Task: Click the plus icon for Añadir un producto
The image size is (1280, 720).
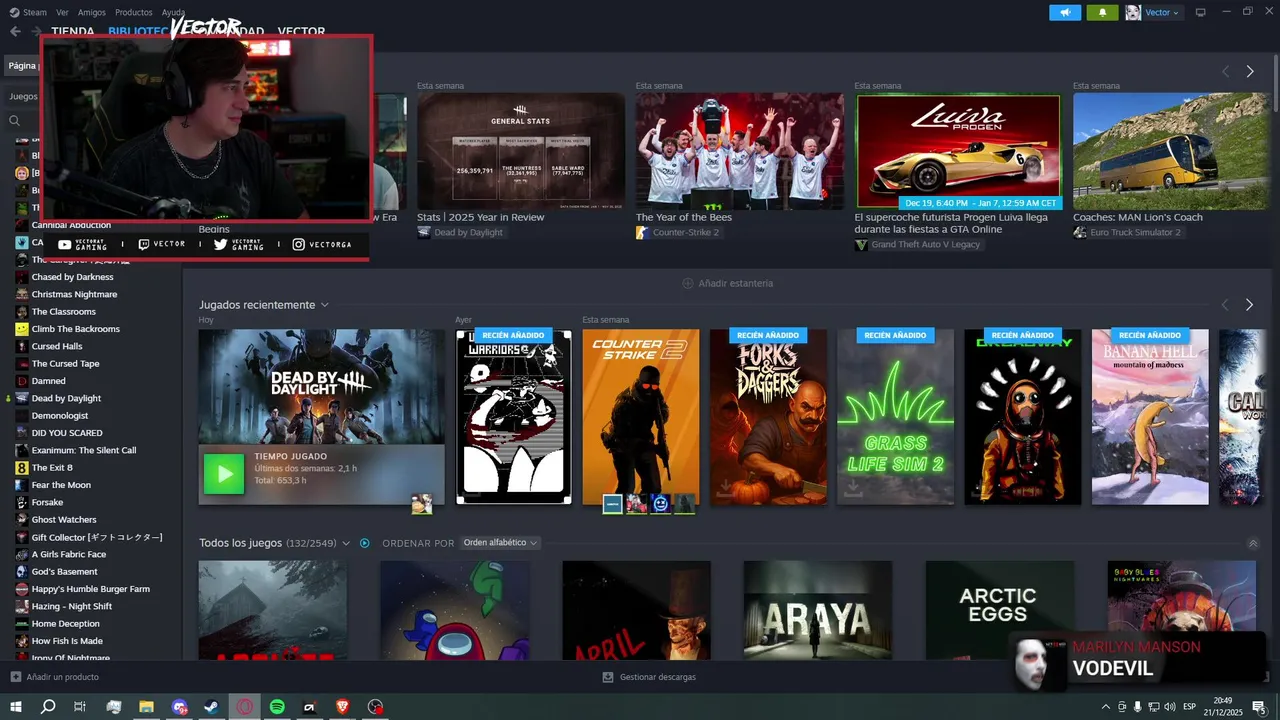Action: pyautogui.click(x=15, y=677)
